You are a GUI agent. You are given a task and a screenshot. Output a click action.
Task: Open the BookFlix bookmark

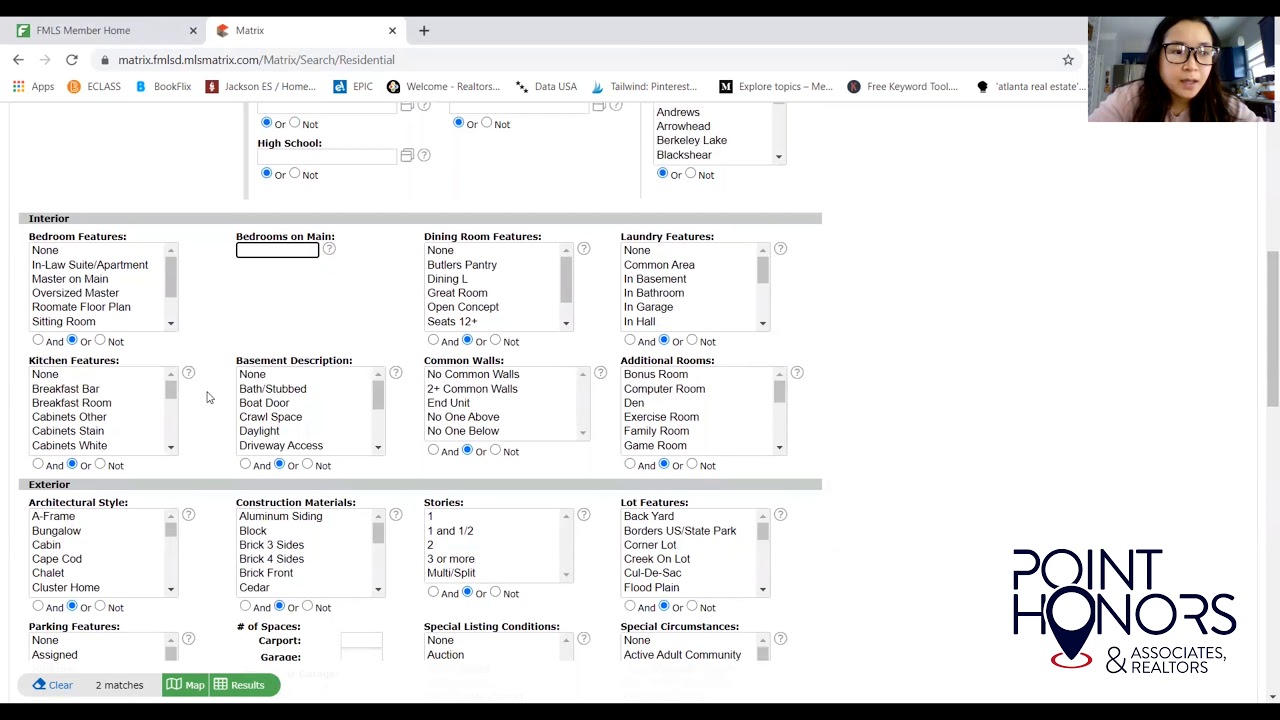point(162,86)
